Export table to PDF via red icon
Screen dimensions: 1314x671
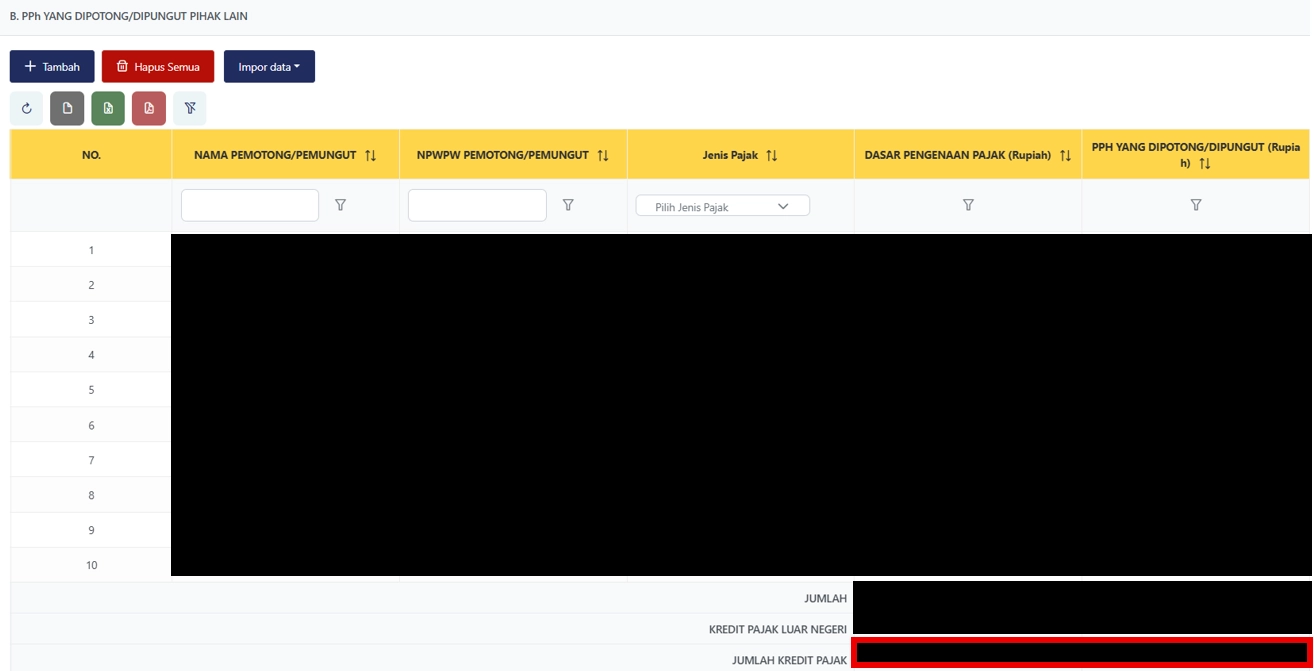point(149,108)
